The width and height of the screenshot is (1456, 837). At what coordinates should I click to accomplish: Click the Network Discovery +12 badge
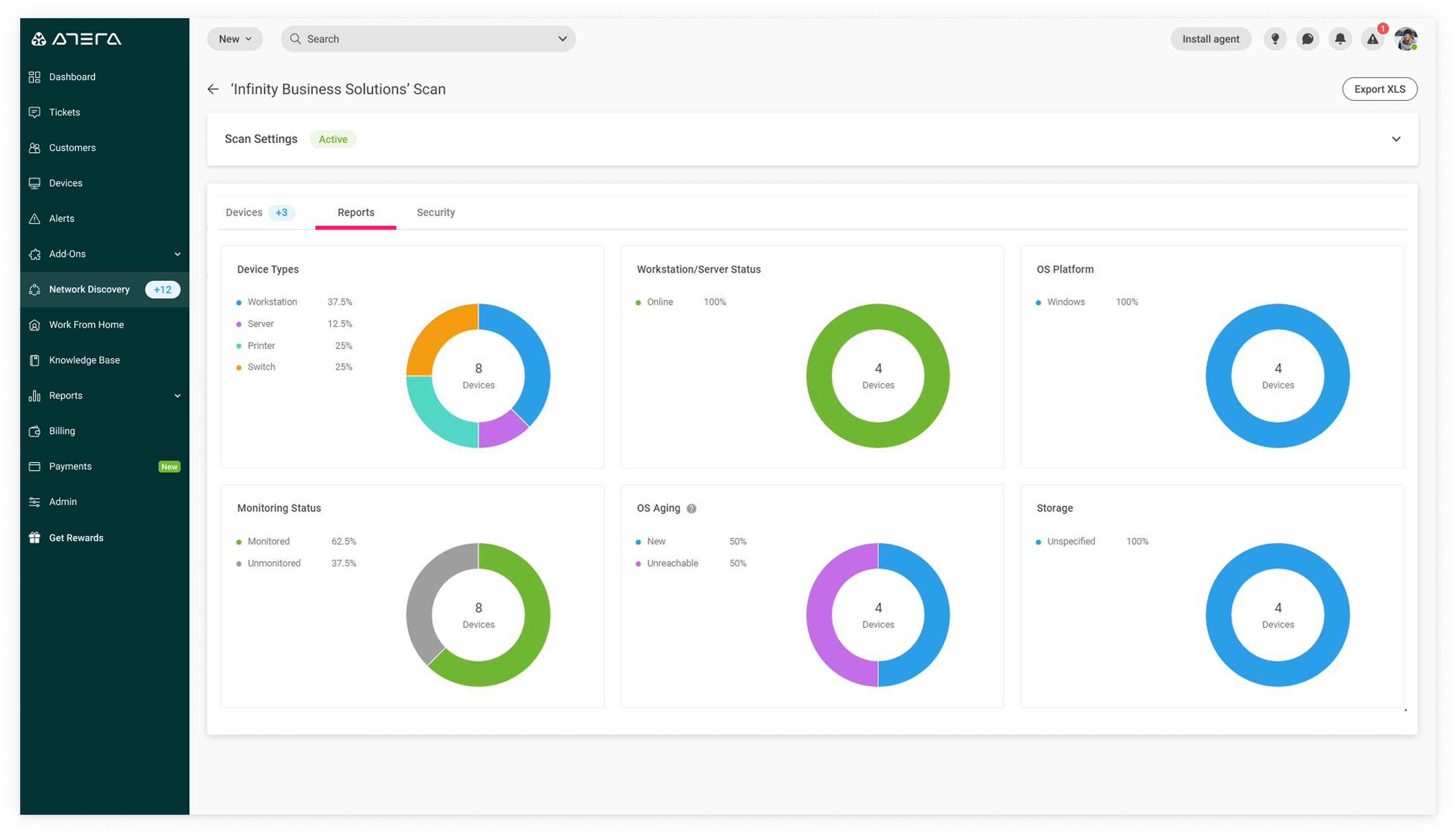click(163, 290)
